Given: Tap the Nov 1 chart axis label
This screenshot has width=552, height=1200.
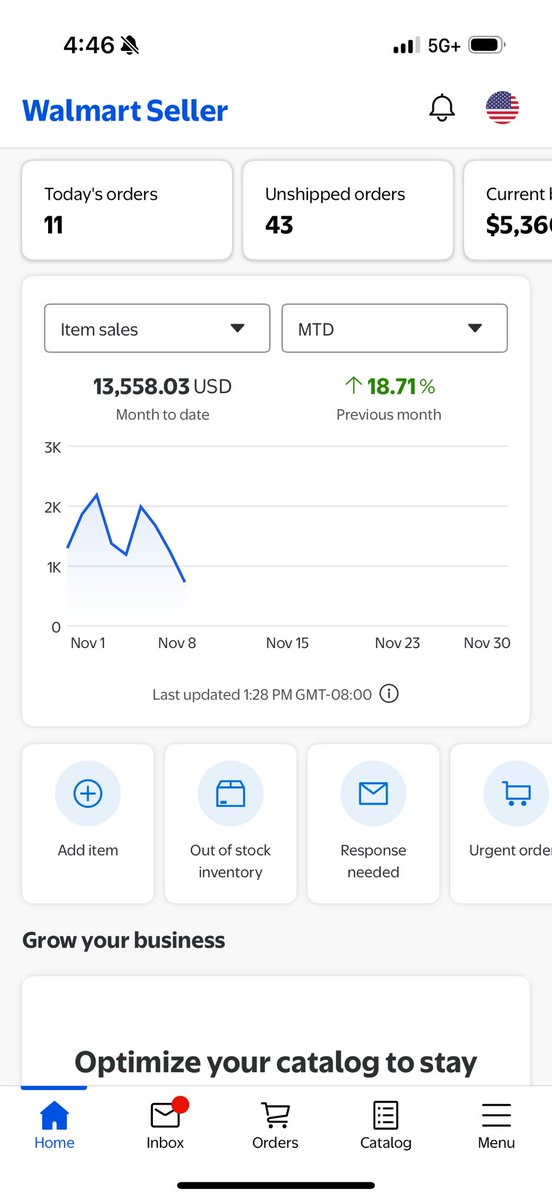Looking at the screenshot, I should click(x=87, y=643).
